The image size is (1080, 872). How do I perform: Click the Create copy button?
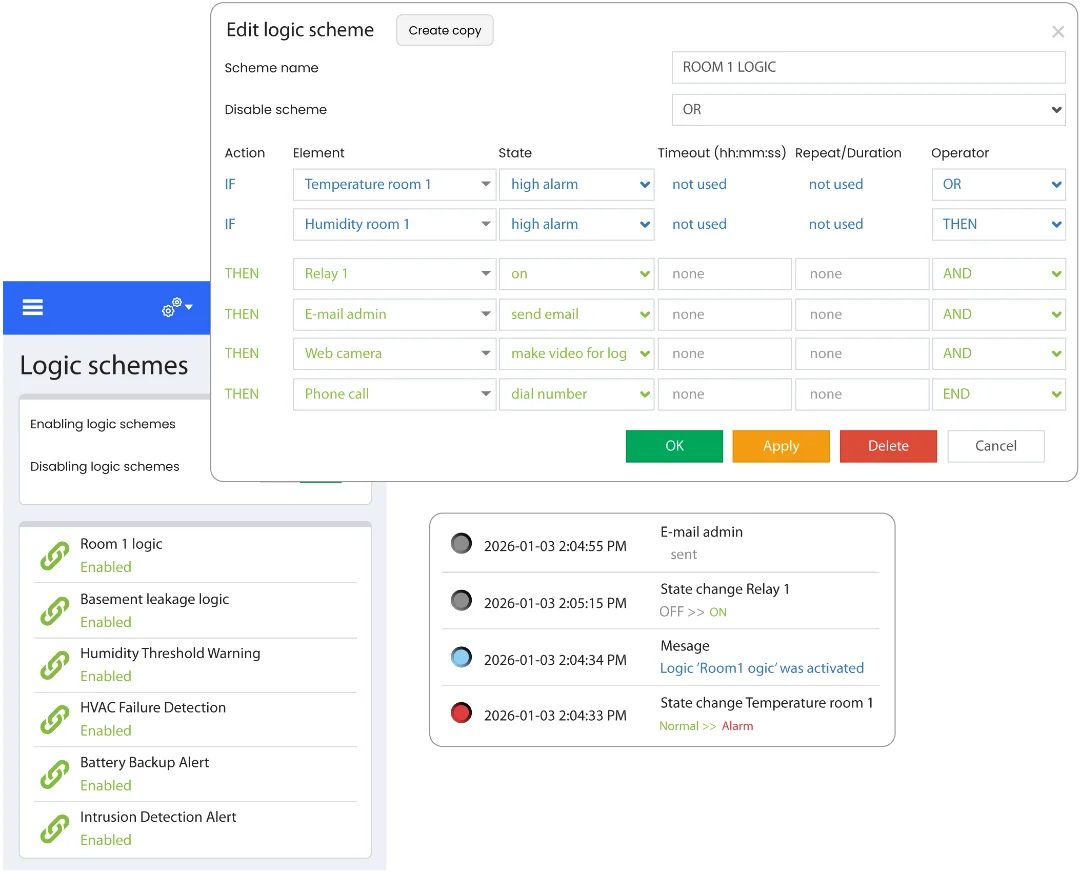point(445,30)
